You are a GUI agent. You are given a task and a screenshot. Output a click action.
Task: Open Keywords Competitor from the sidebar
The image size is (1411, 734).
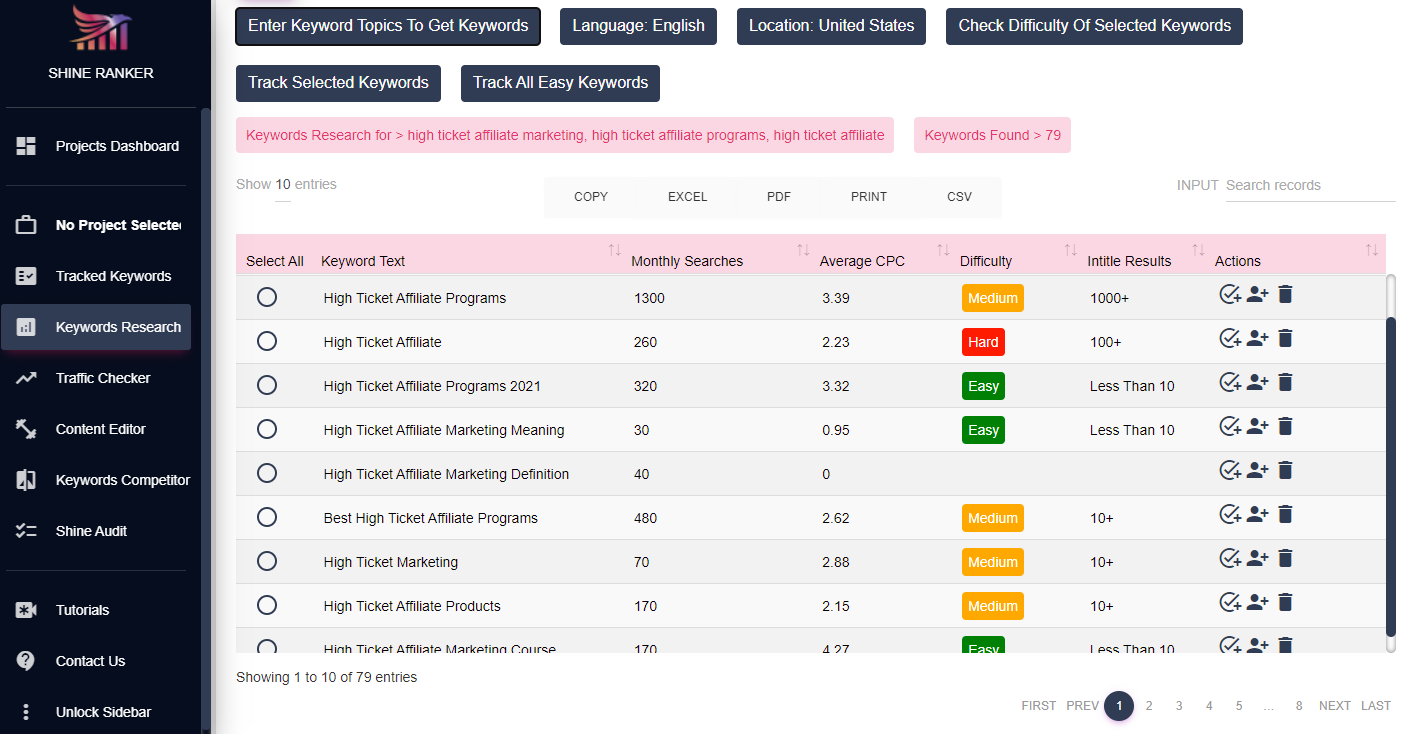tap(122, 480)
